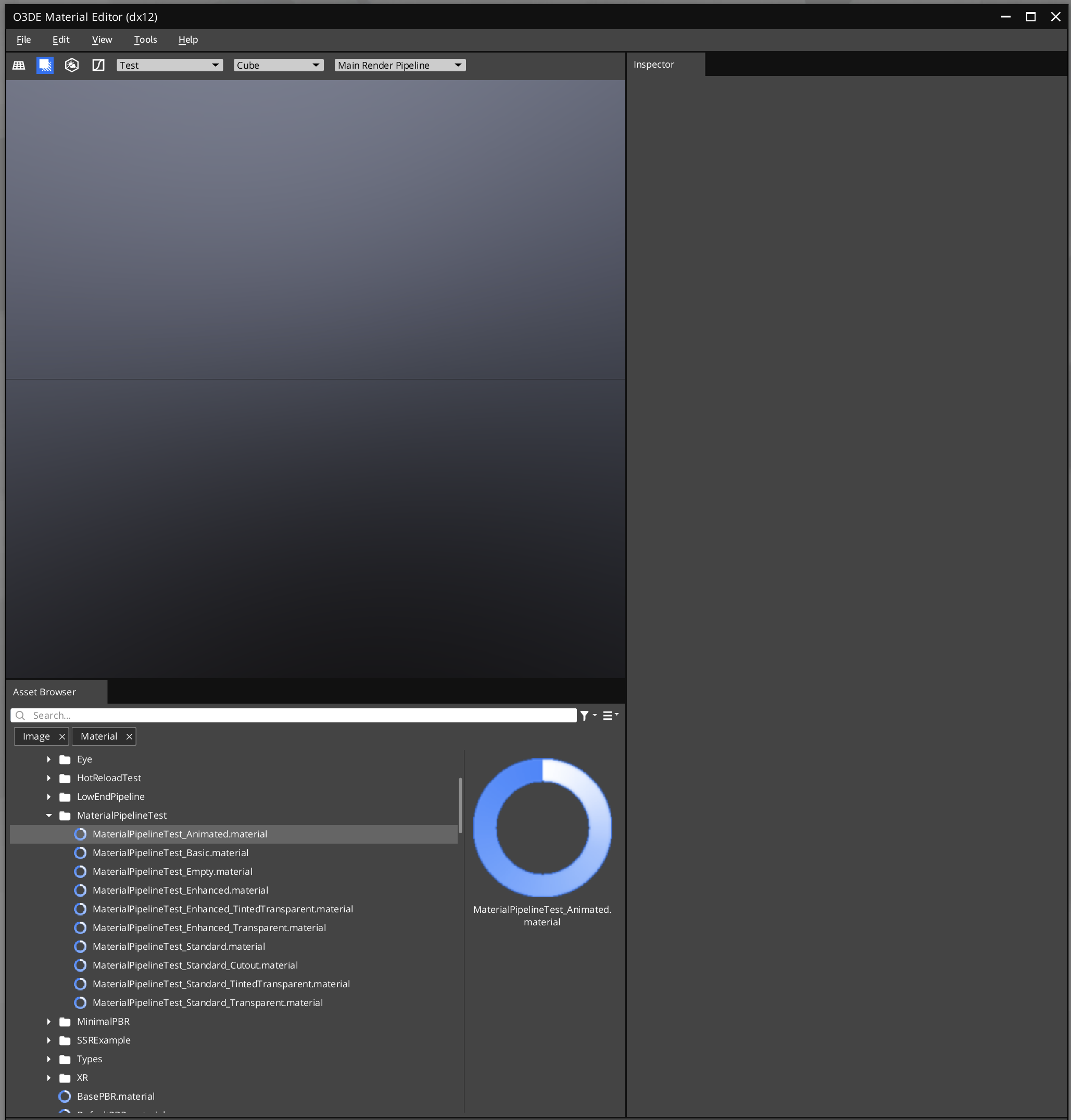Toggle the viewport grid display
Viewport: 1071px width, 1120px height.
click(x=18, y=65)
